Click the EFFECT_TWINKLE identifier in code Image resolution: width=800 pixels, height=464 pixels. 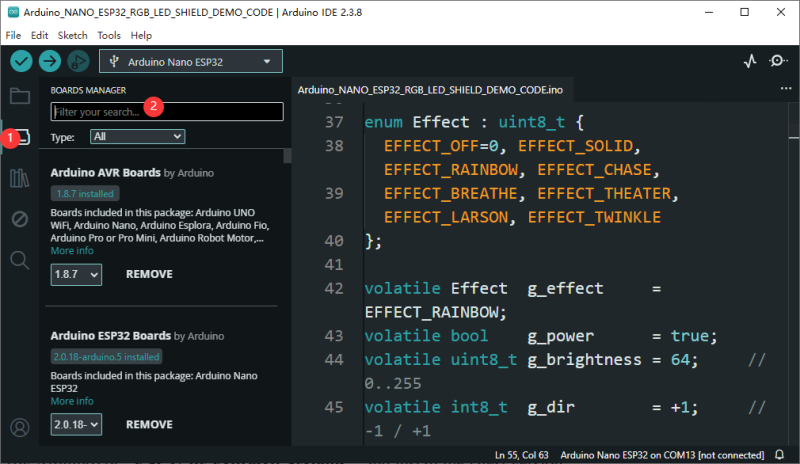pyautogui.click(x=594, y=217)
